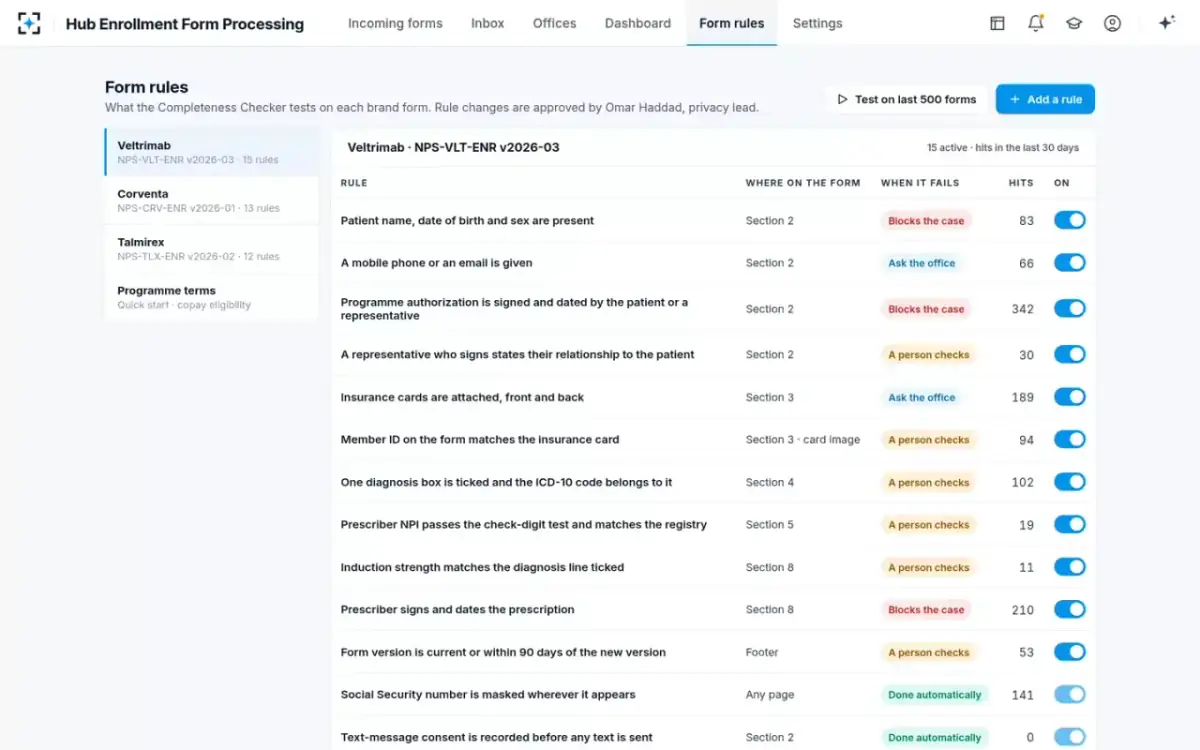Click Done automatically badge for Social Security rule
This screenshot has width=1200, height=750.
935,695
